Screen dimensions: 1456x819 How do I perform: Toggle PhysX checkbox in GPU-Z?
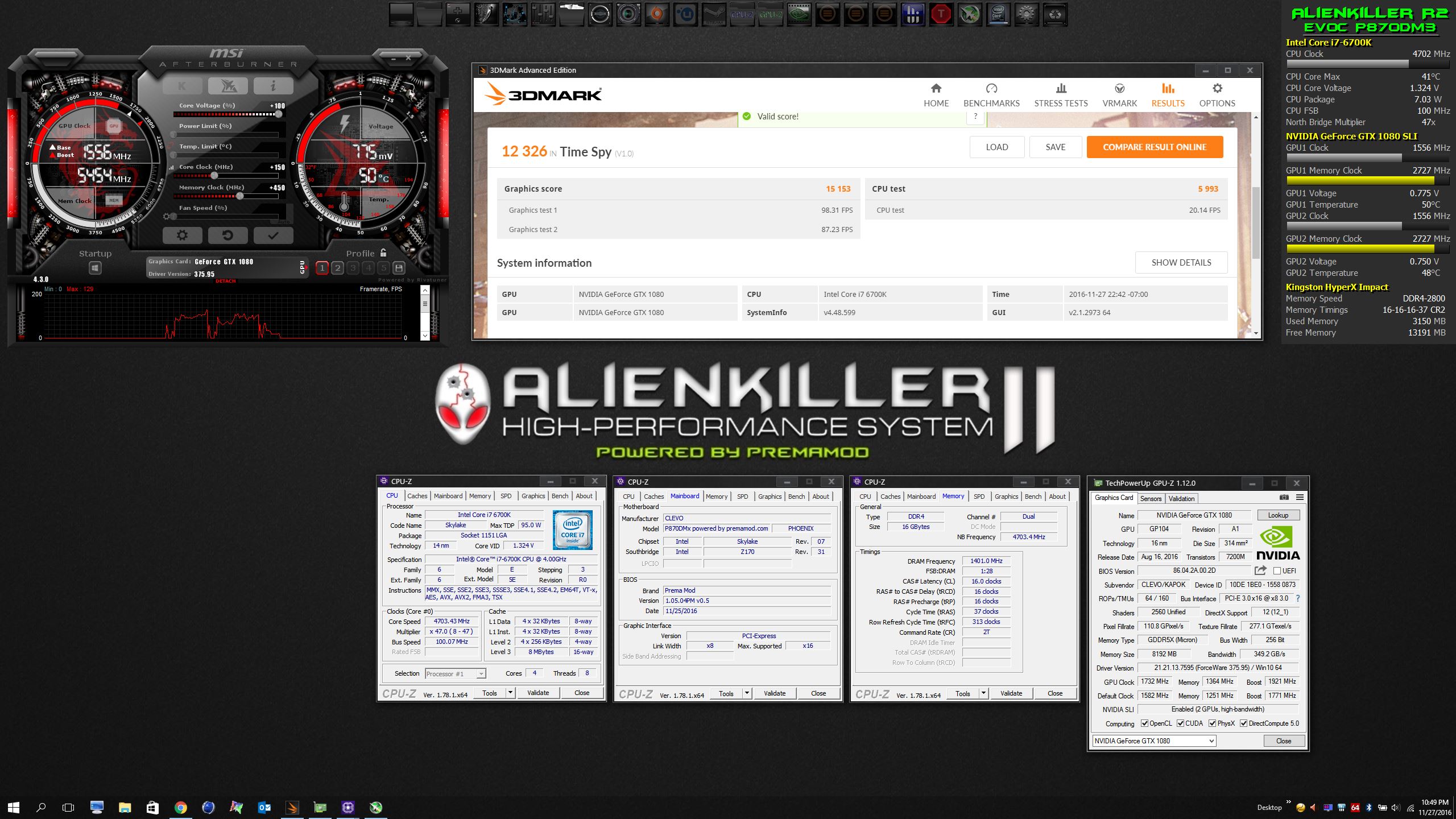pos(1212,723)
